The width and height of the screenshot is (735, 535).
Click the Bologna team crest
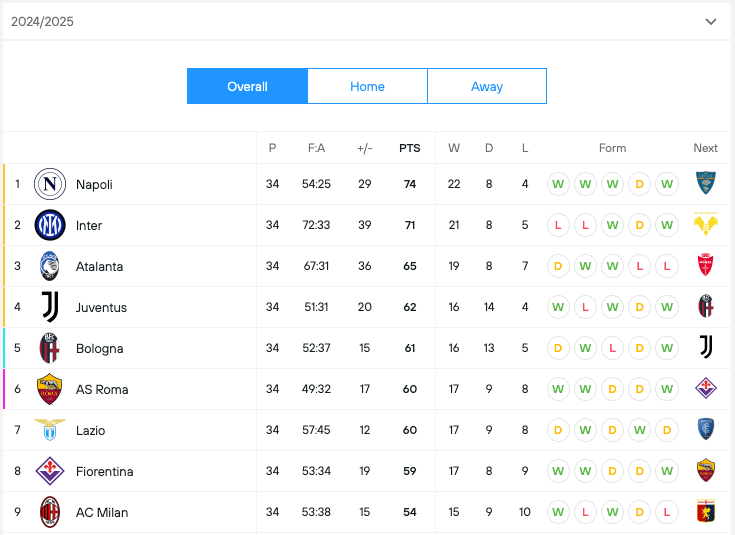pos(50,348)
